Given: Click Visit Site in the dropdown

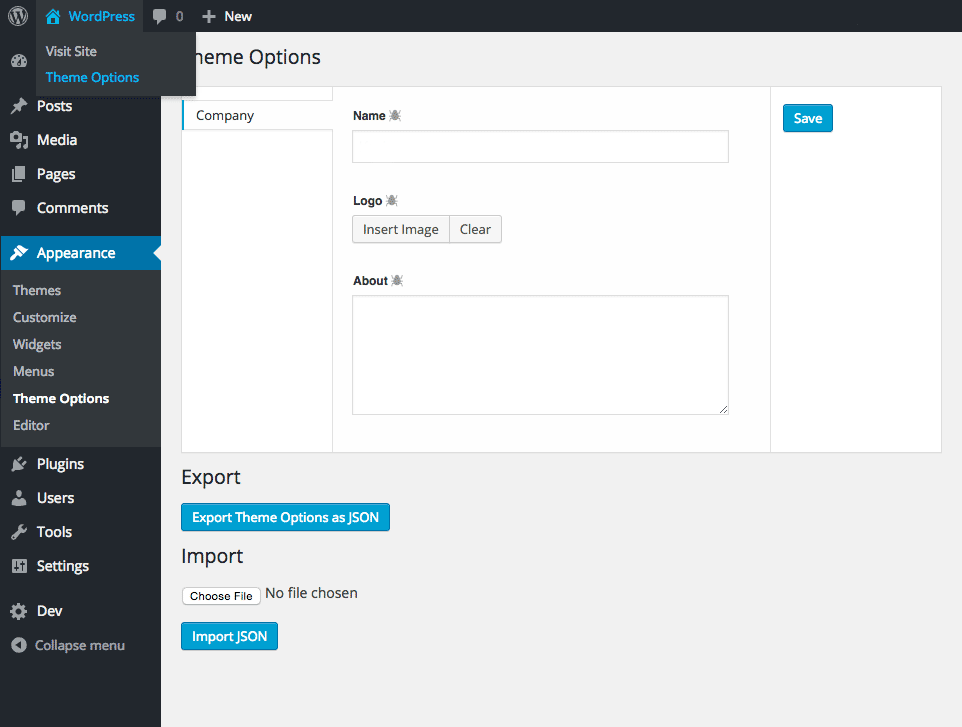Looking at the screenshot, I should pyautogui.click(x=71, y=52).
